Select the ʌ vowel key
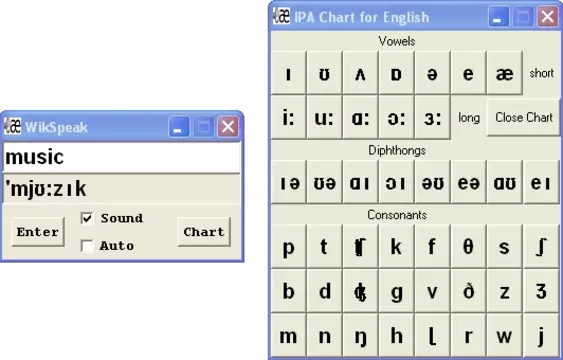 tap(360, 73)
